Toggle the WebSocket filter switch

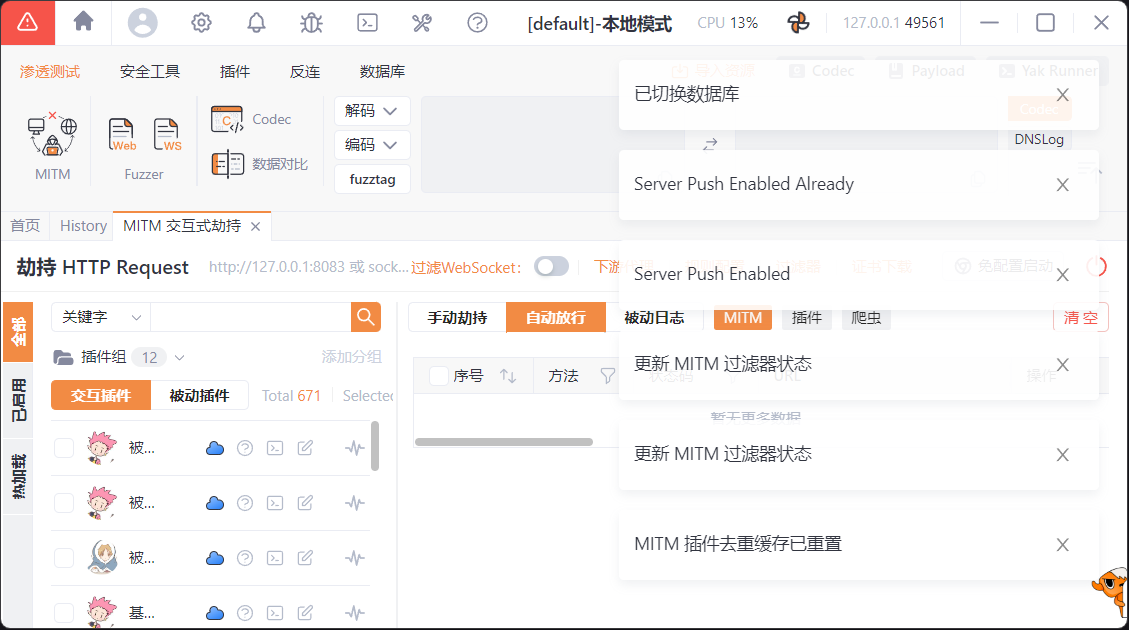pos(551,267)
